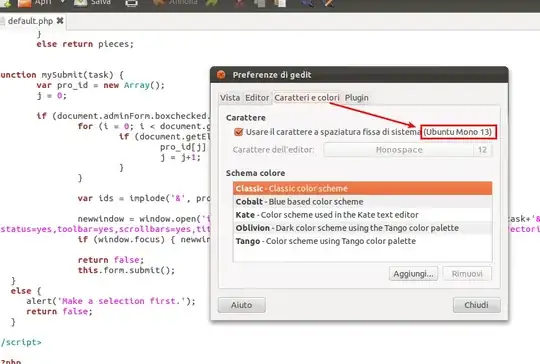This screenshot has width=540, height=364.
Task: Click the paste icon in toolbar
Action: 280,3
